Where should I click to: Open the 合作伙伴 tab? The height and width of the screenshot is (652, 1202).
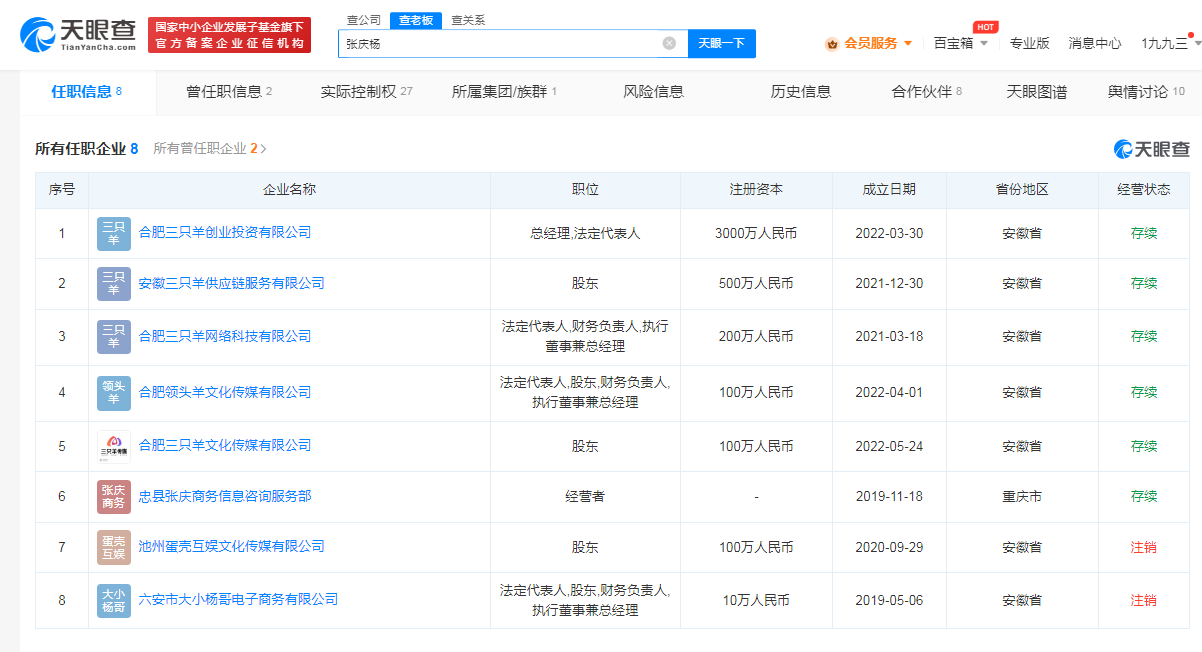pyautogui.click(x=927, y=92)
